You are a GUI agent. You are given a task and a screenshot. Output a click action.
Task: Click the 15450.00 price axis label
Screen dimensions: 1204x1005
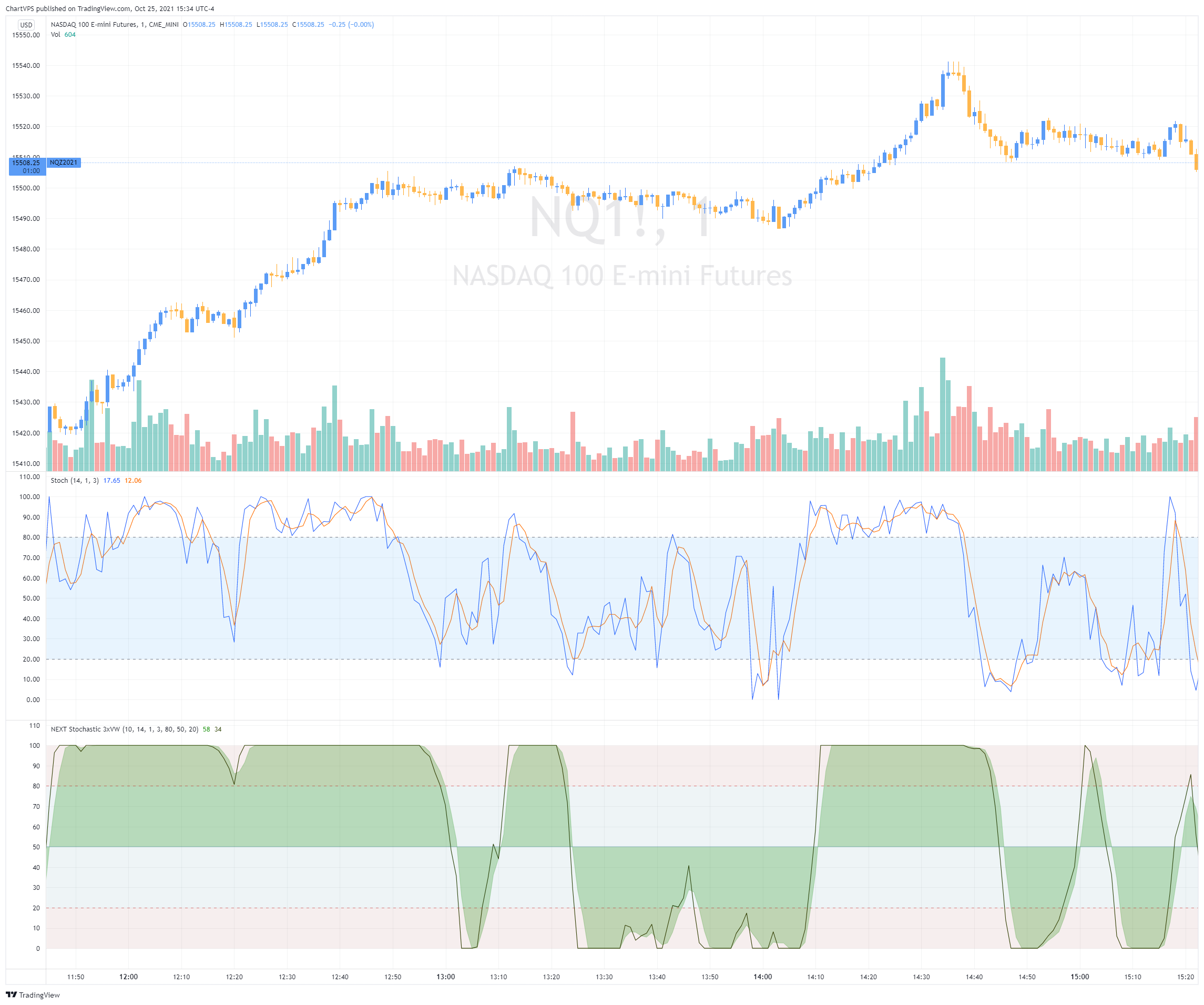(x=26, y=341)
